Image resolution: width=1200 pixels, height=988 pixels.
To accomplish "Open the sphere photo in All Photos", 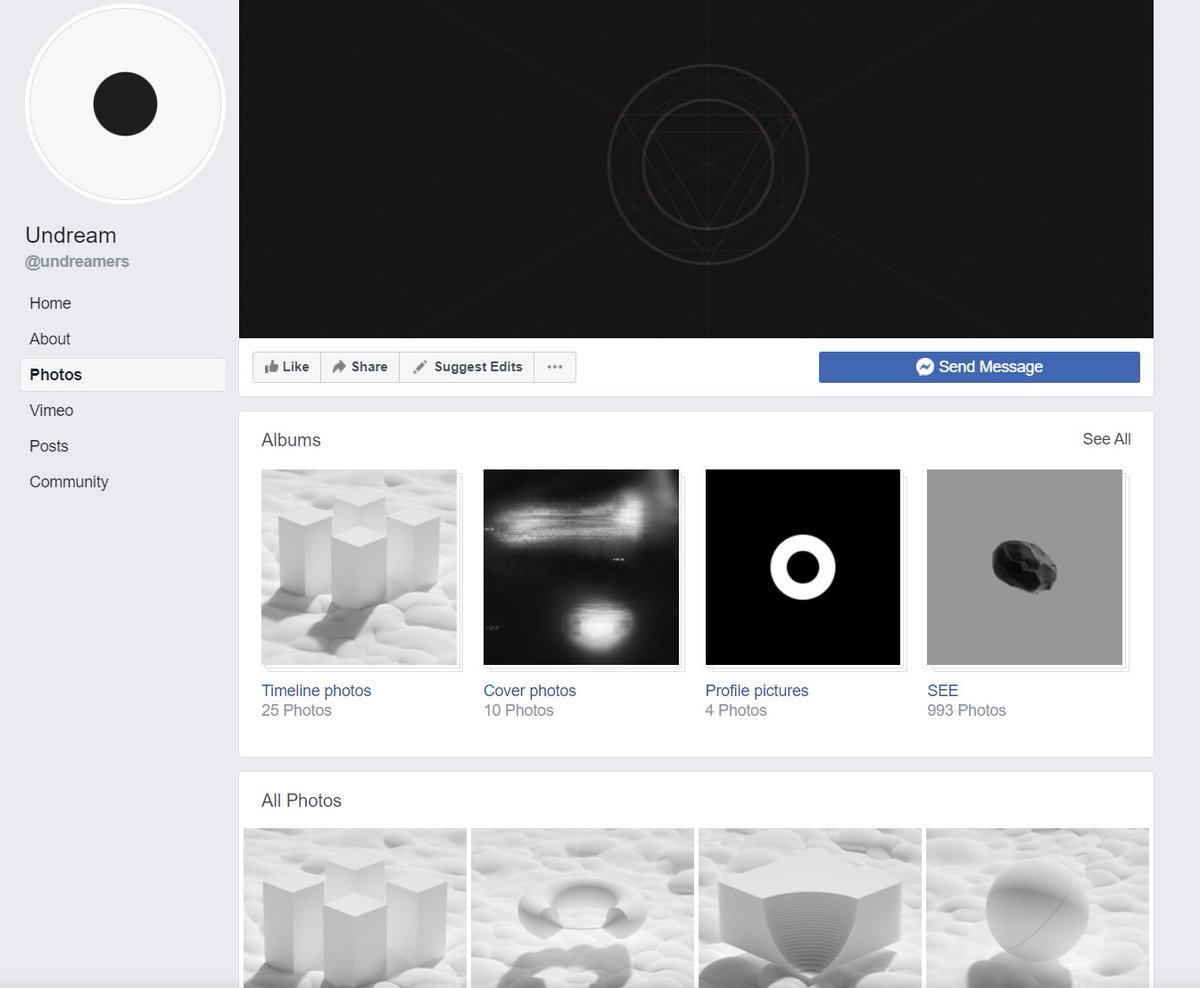I will [x=1038, y=908].
